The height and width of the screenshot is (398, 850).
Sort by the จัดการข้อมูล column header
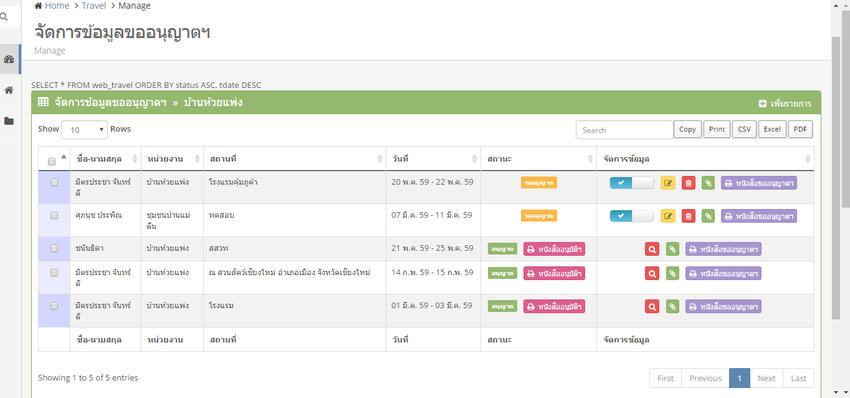705,159
